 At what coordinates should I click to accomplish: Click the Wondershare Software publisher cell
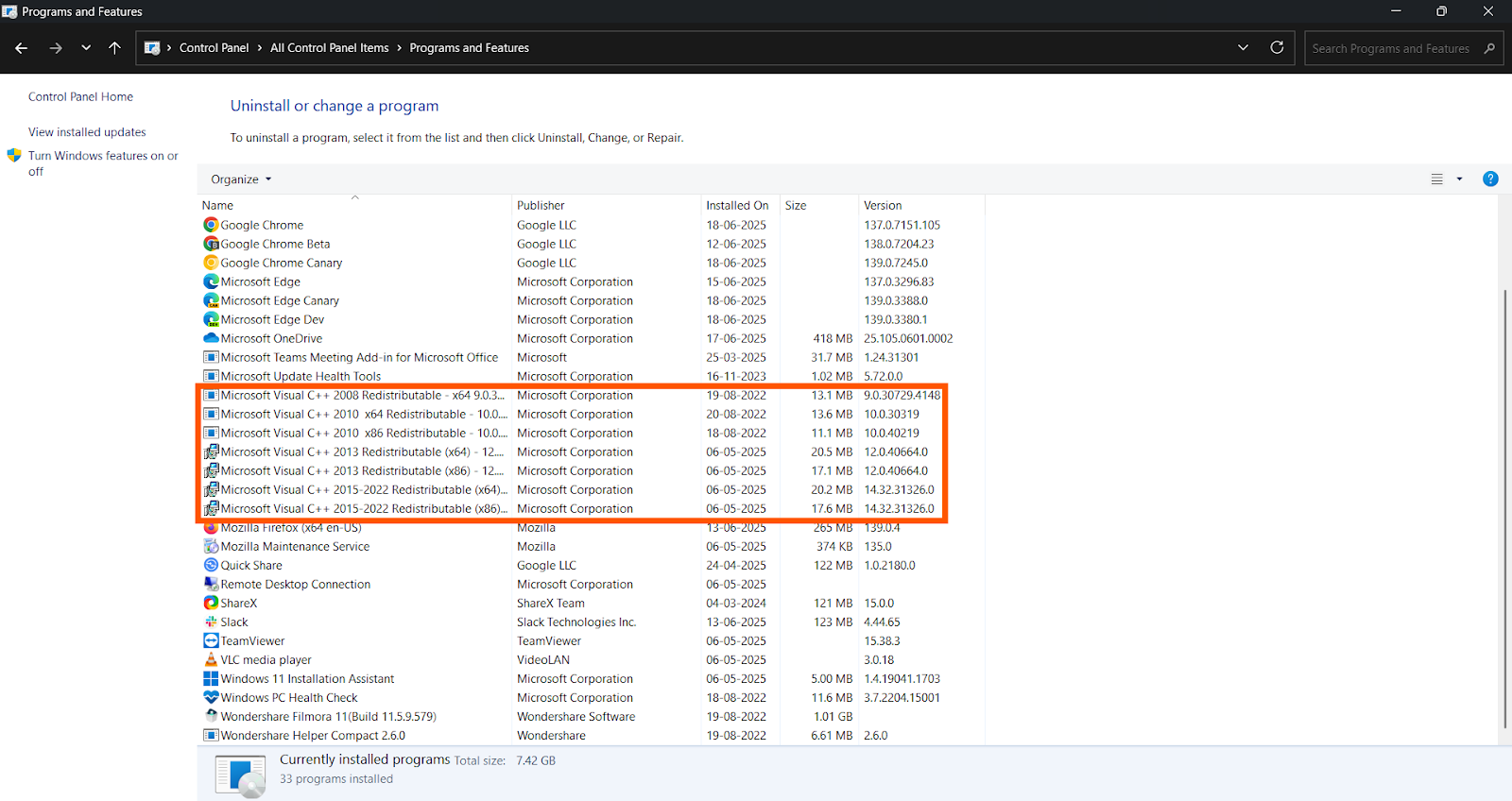576,716
